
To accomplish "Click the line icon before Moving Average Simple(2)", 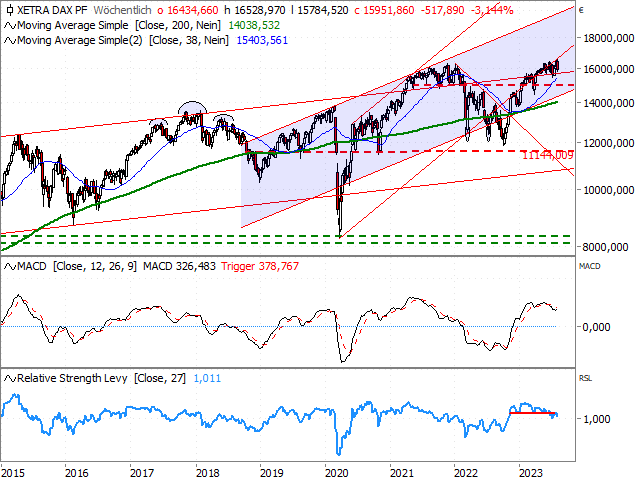I will [x=10, y=40].
